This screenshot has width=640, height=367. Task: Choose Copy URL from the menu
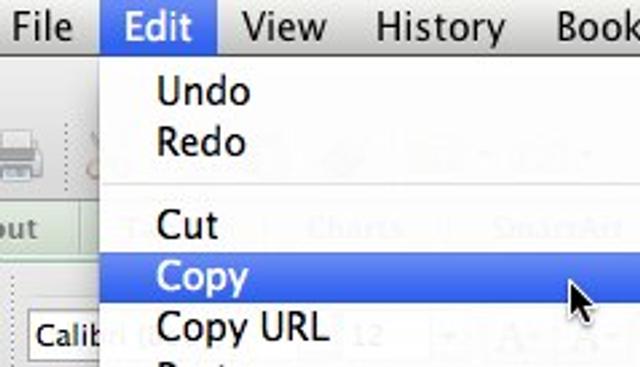click(x=370, y=327)
